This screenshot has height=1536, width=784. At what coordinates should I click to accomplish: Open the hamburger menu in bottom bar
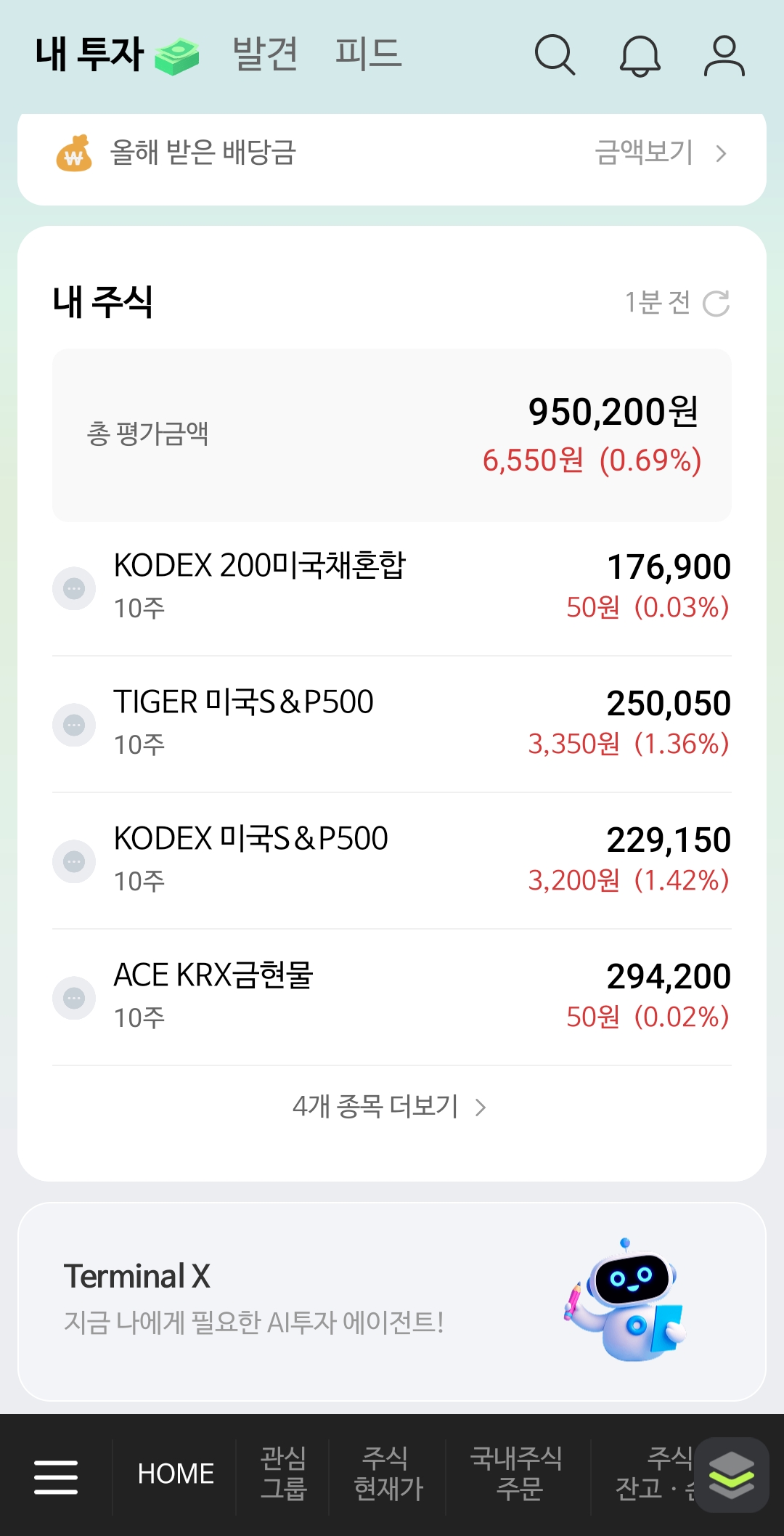click(x=56, y=1477)
